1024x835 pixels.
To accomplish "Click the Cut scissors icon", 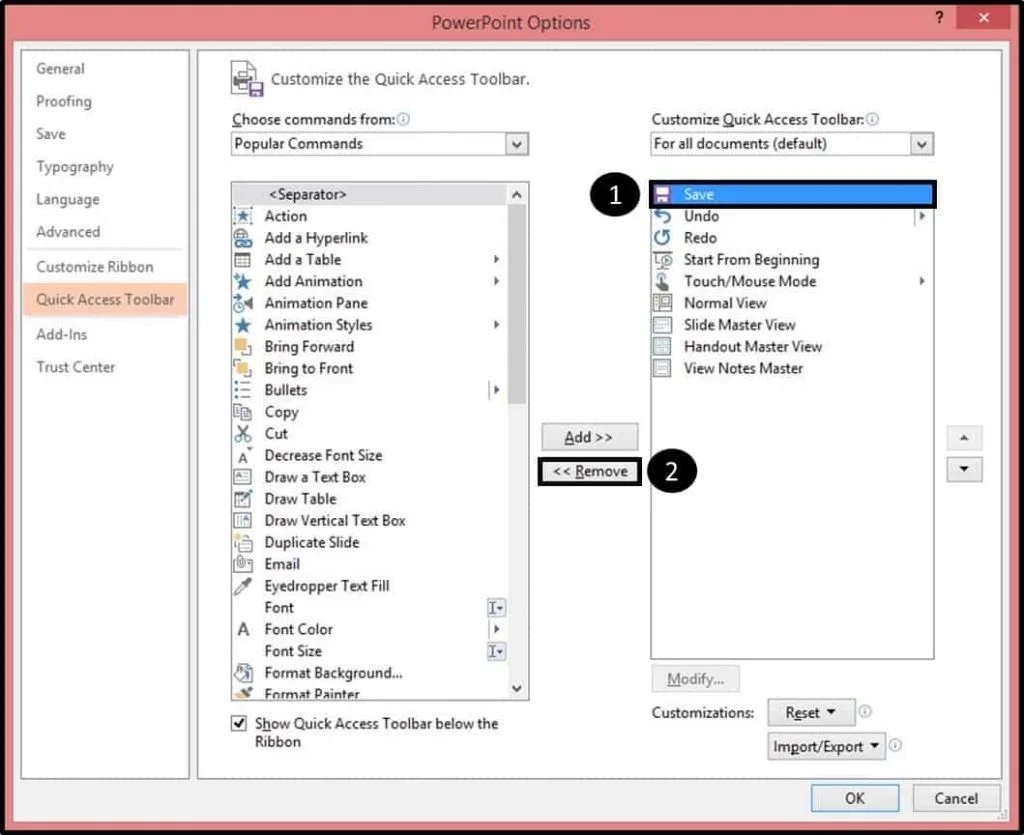I will click(242, 433).
